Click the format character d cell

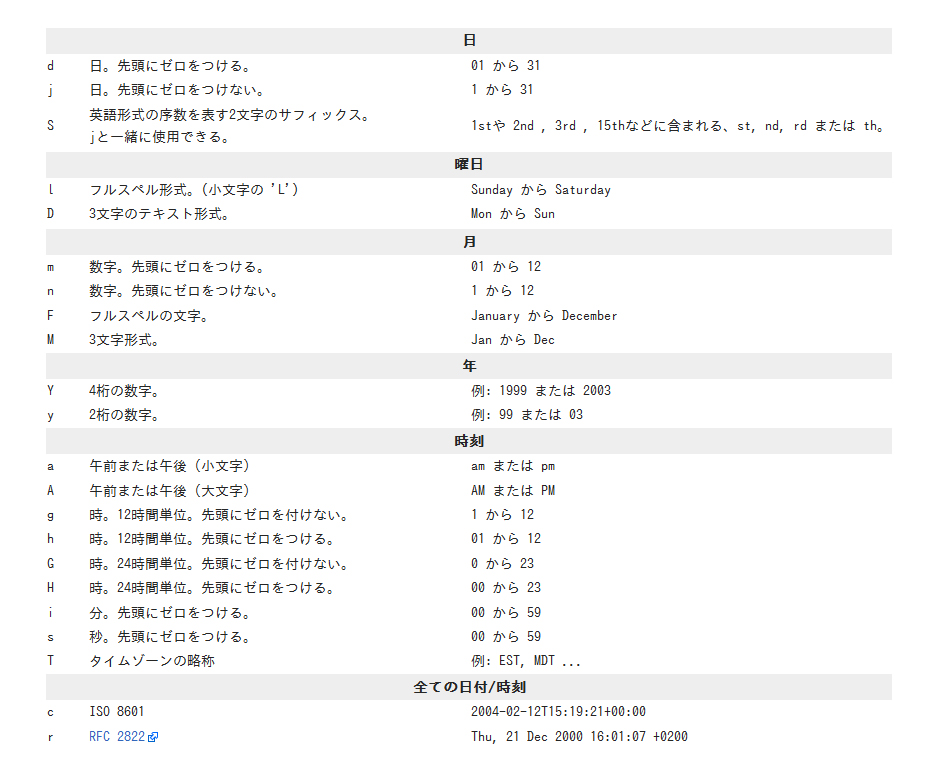click(50, 65)
